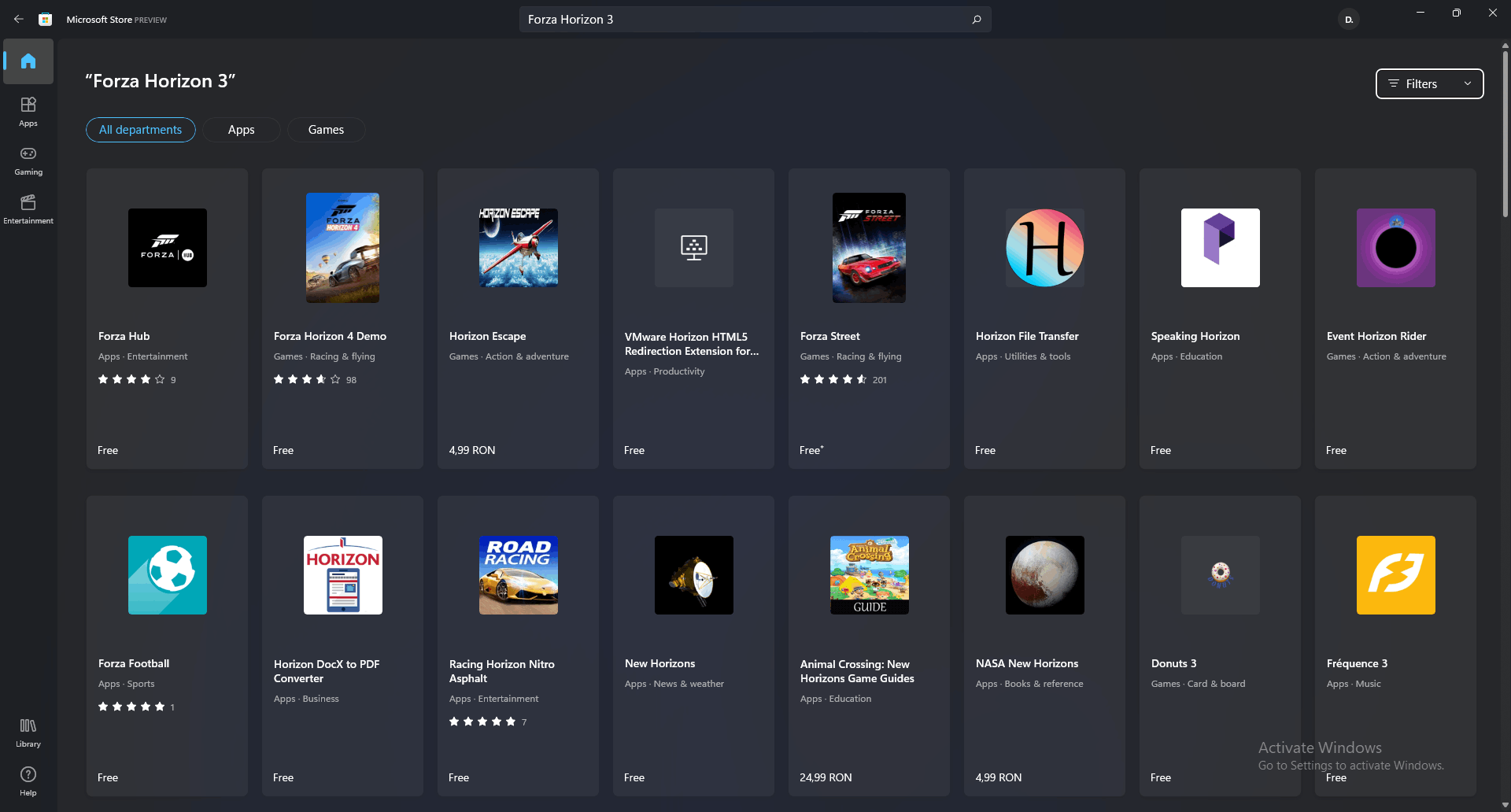The height and width of the screenshot is (812, 1511).
Task: Open the Entertainment section in sidebar
Action: click(28, 209)
